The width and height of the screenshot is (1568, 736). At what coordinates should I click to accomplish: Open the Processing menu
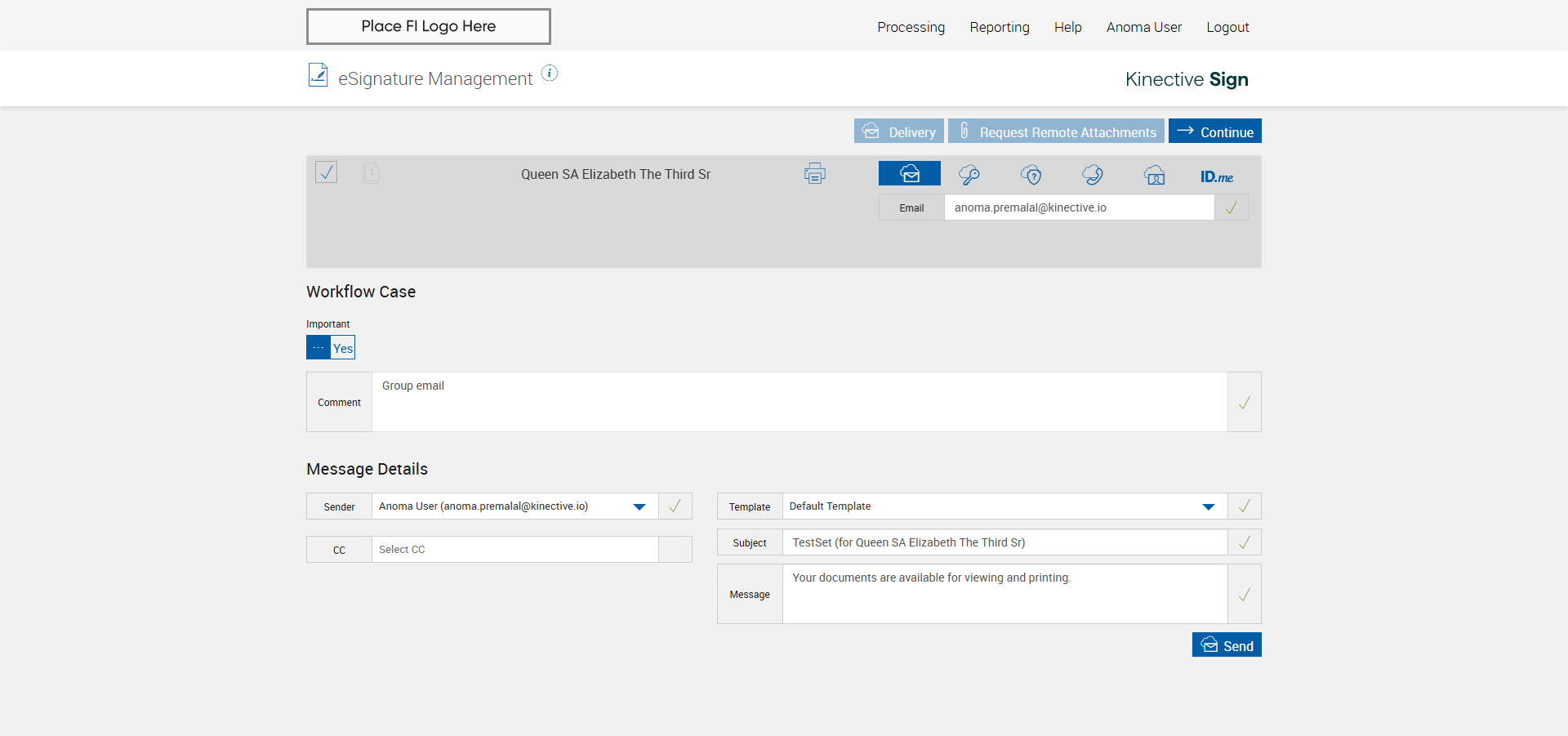(x=911, y=27)
